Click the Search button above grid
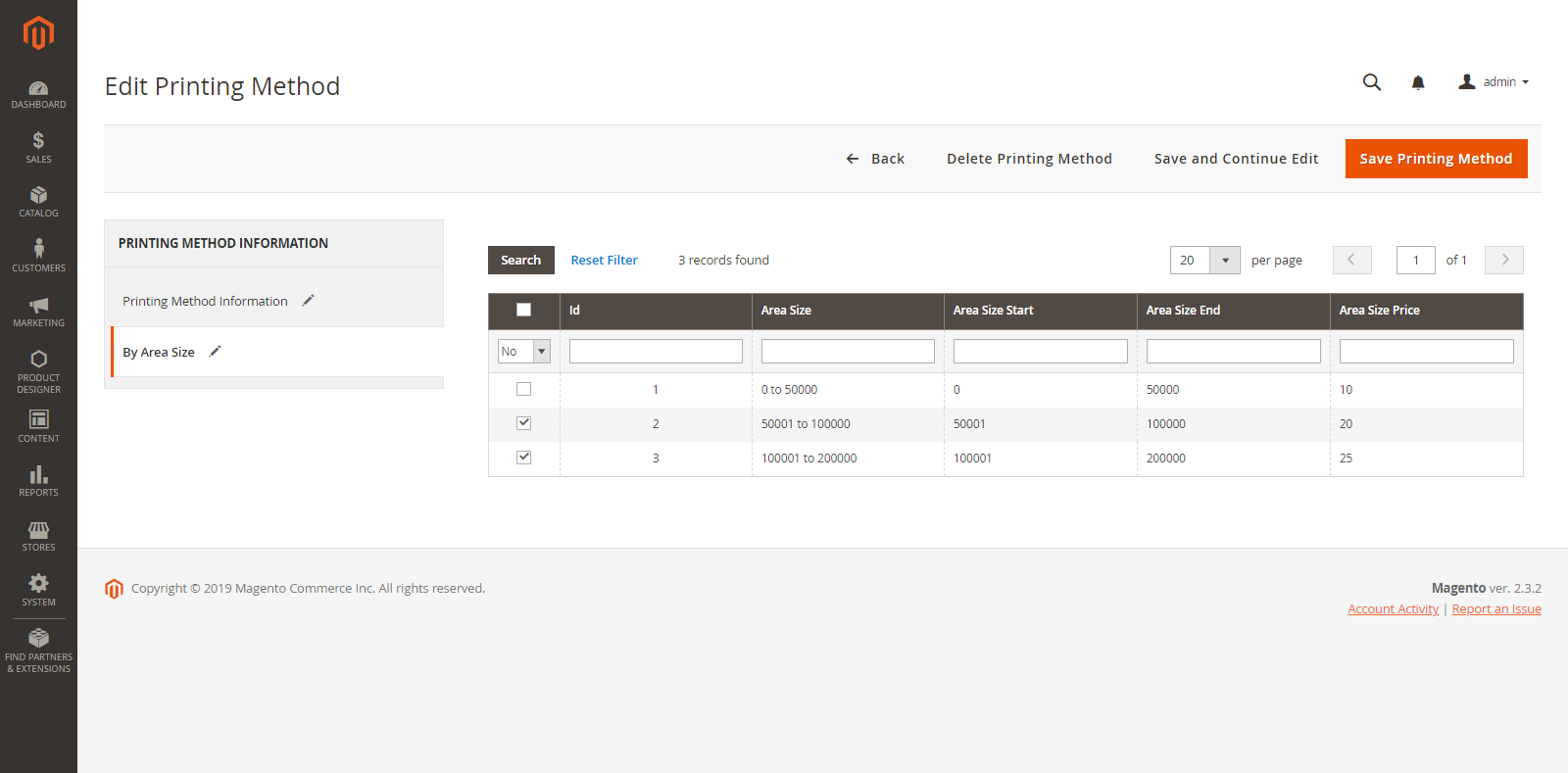The image size is (1568, 773). [x=521, y=260]
